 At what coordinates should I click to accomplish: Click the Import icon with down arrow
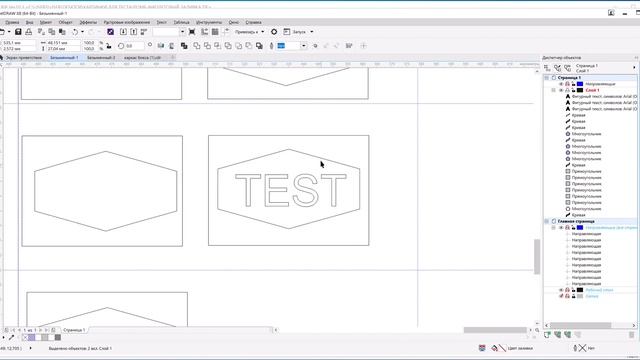123,32
